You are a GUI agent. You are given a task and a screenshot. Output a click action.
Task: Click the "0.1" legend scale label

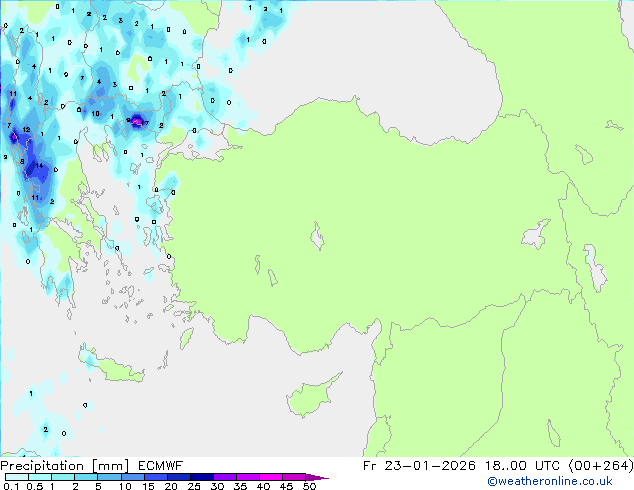[x=11, y=486]
